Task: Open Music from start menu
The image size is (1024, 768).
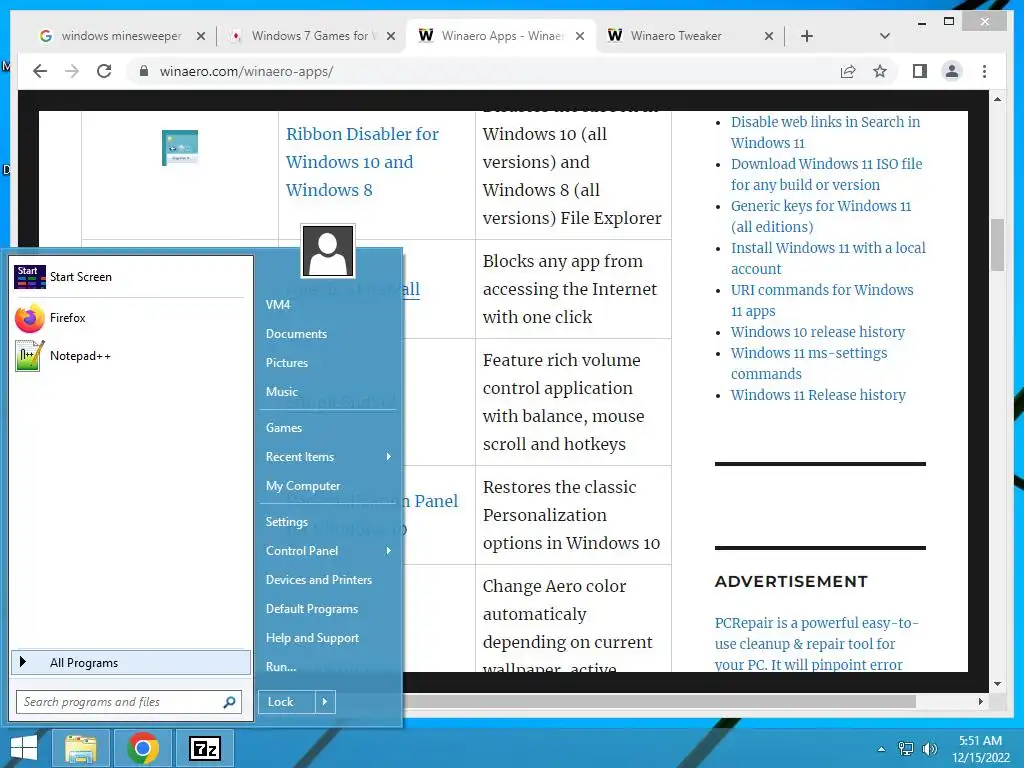Action: tap(281, 392)
